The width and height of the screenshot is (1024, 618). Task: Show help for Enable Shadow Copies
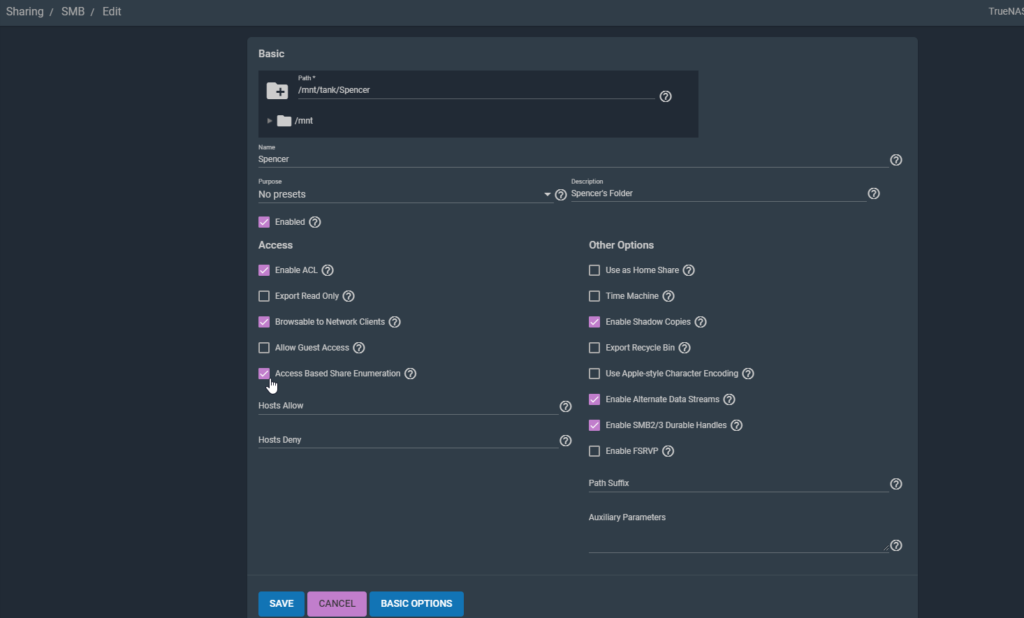700,322
